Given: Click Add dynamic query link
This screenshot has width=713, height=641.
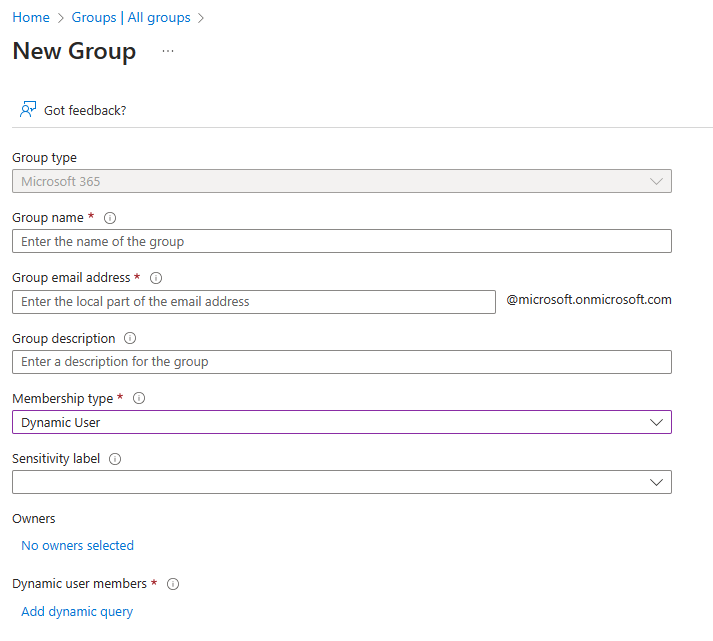Looking at the screenshot, I should [x=77, y=612].
